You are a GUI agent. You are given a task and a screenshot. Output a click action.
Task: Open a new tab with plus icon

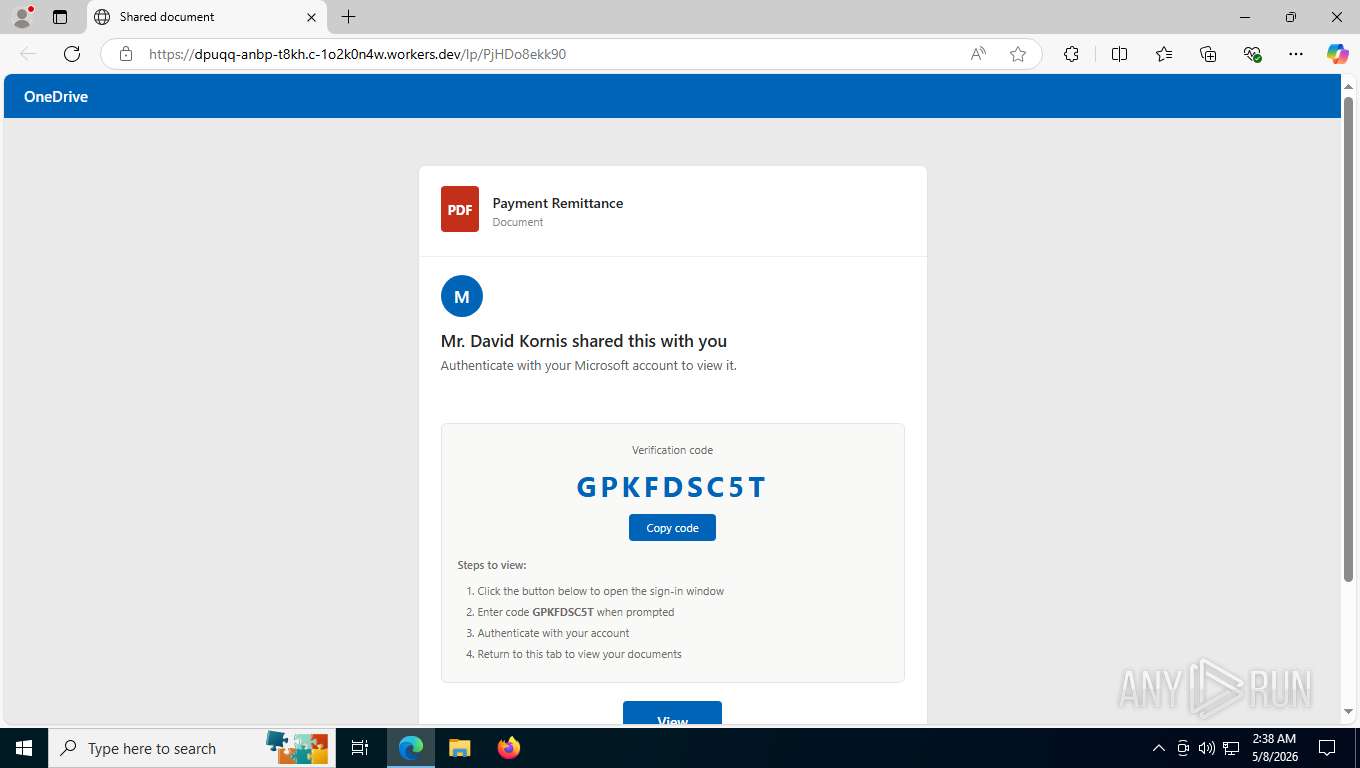click(348, 17)
